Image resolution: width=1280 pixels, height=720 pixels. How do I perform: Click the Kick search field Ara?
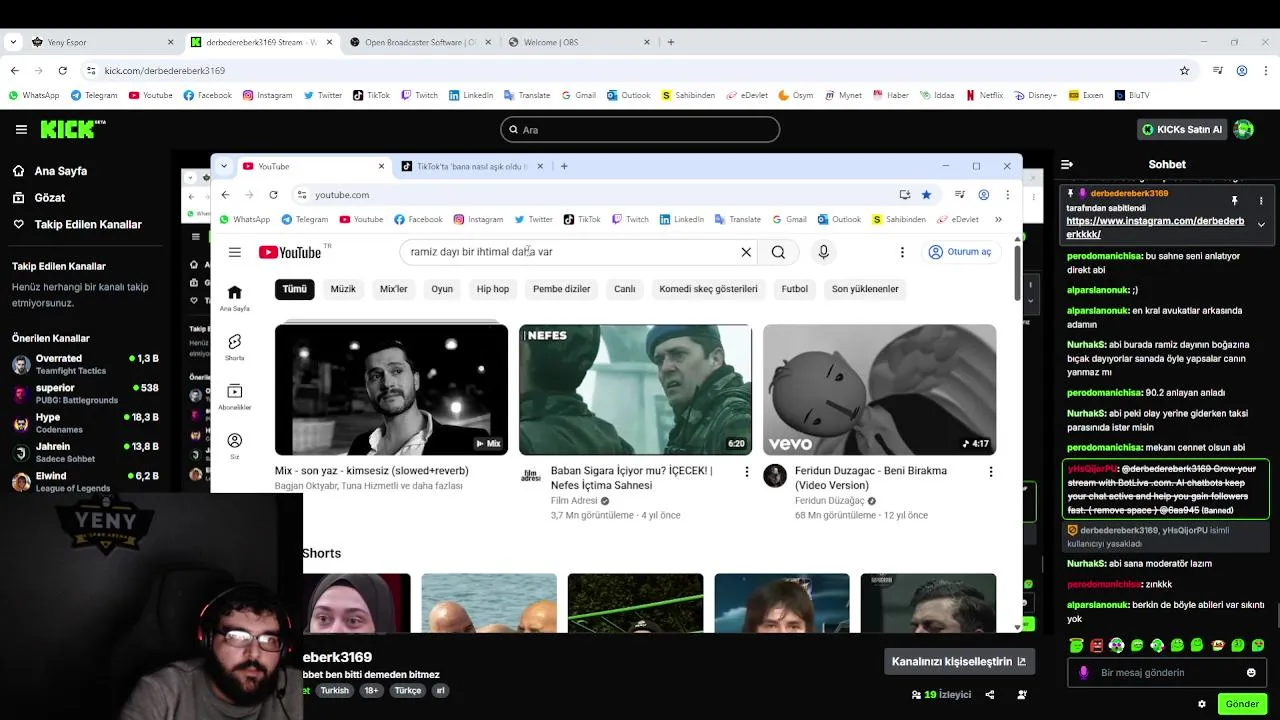[640, 130]
